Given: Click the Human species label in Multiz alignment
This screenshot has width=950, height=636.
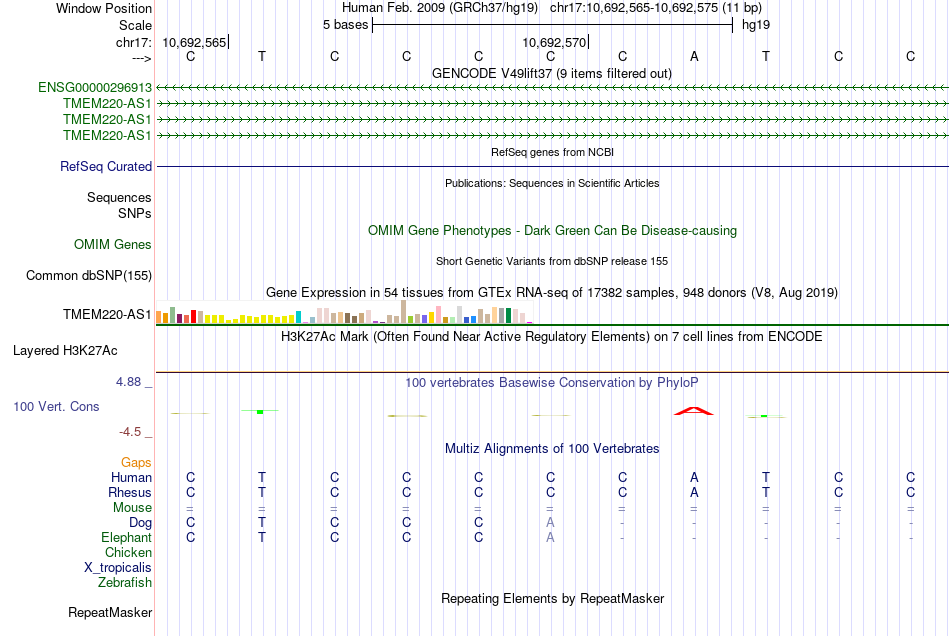Looking at the screenshot, I should point(131,477).
